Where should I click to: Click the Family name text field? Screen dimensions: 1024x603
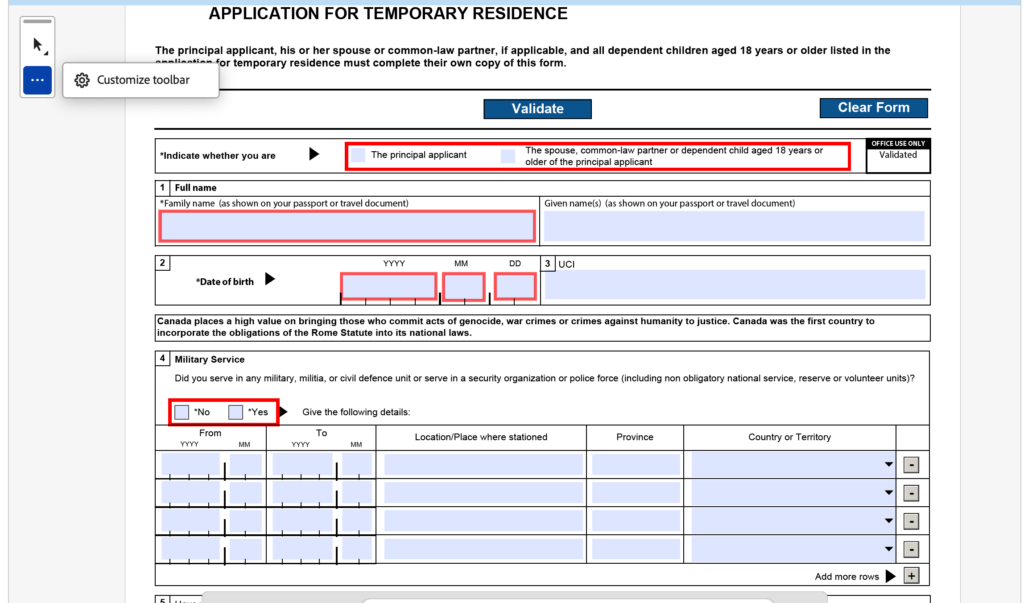point(347,227)
